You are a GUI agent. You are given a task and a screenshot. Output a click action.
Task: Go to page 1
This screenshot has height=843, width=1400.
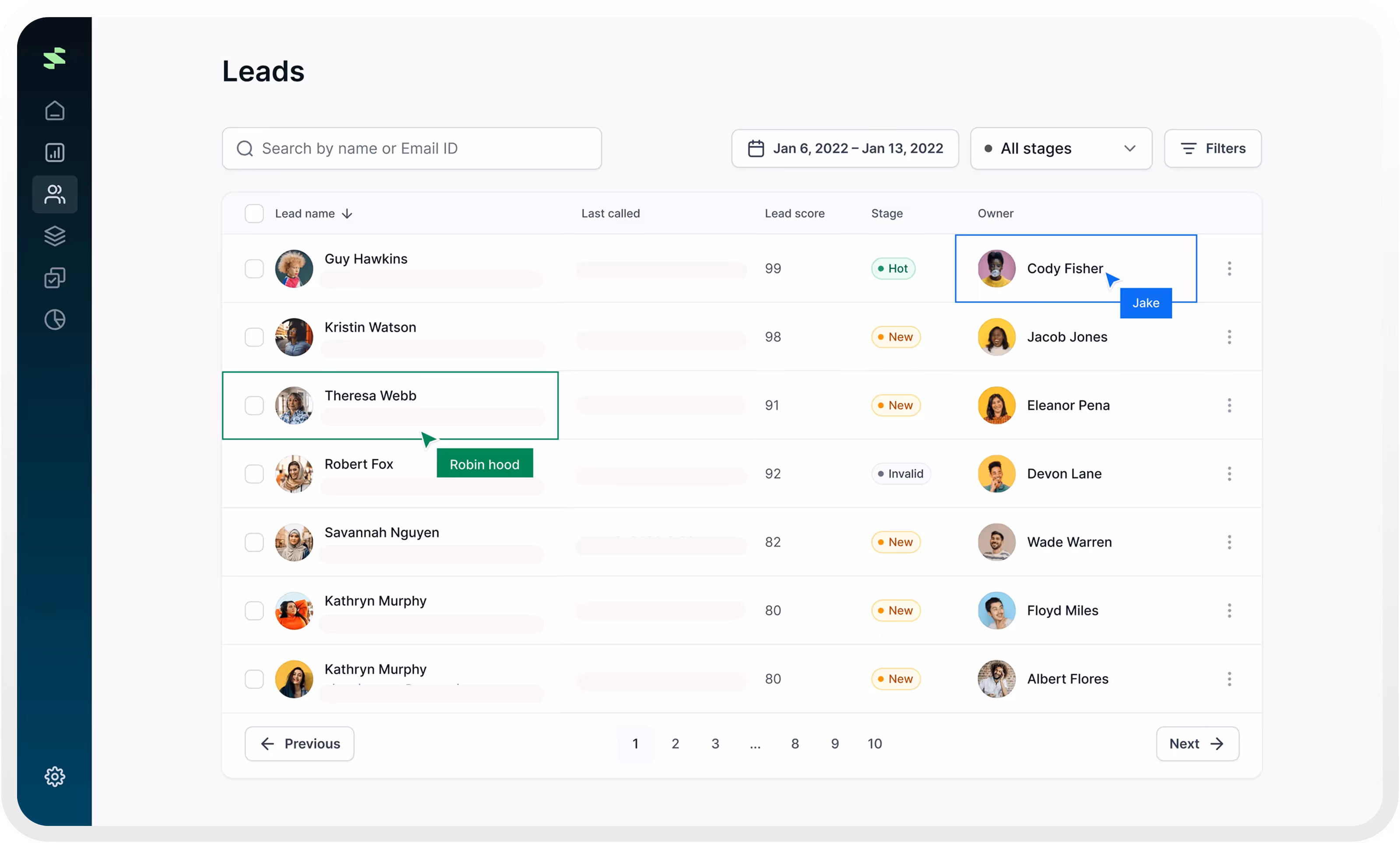click(635, 744)
